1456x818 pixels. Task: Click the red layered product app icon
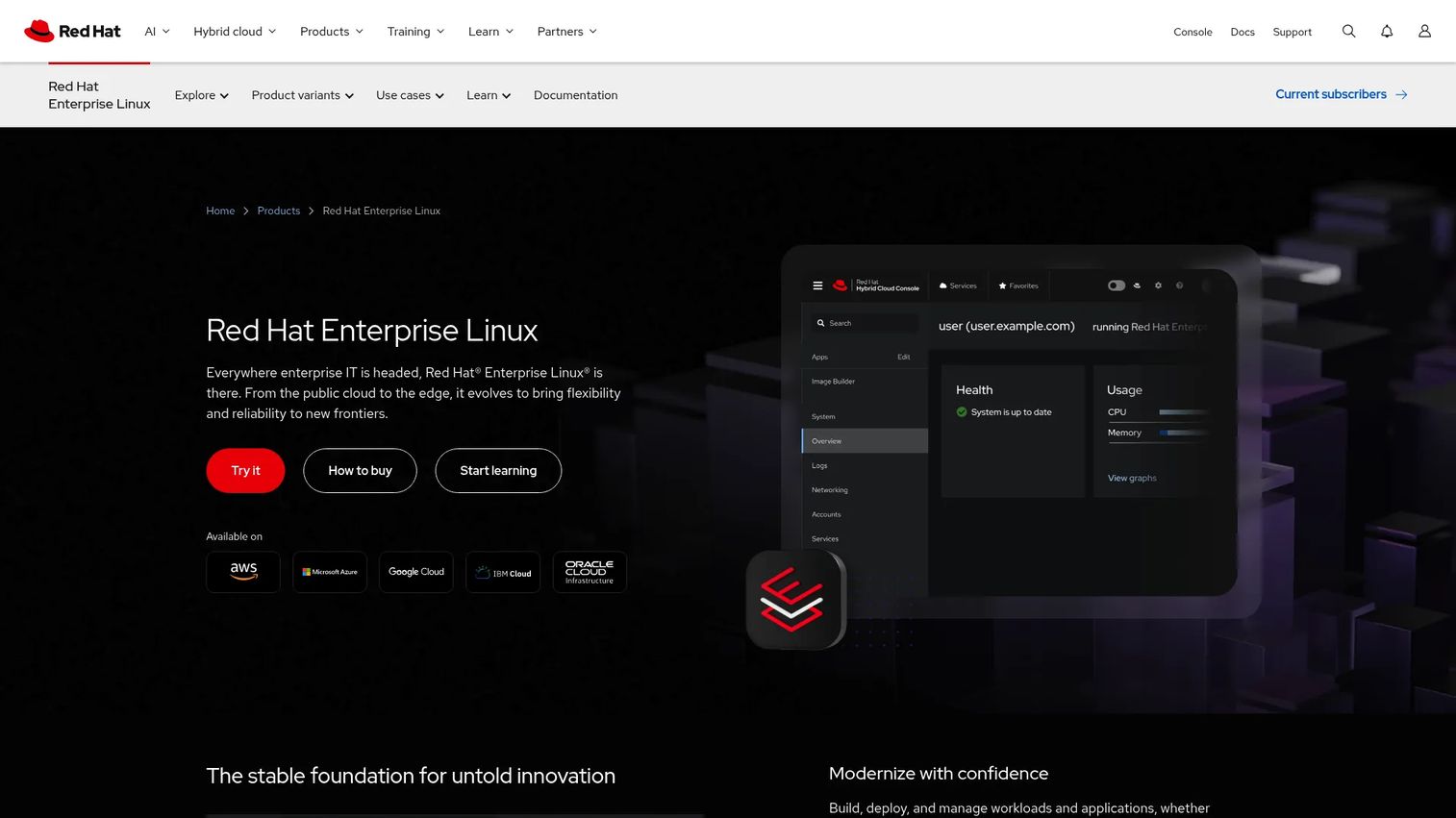point(795,600)
